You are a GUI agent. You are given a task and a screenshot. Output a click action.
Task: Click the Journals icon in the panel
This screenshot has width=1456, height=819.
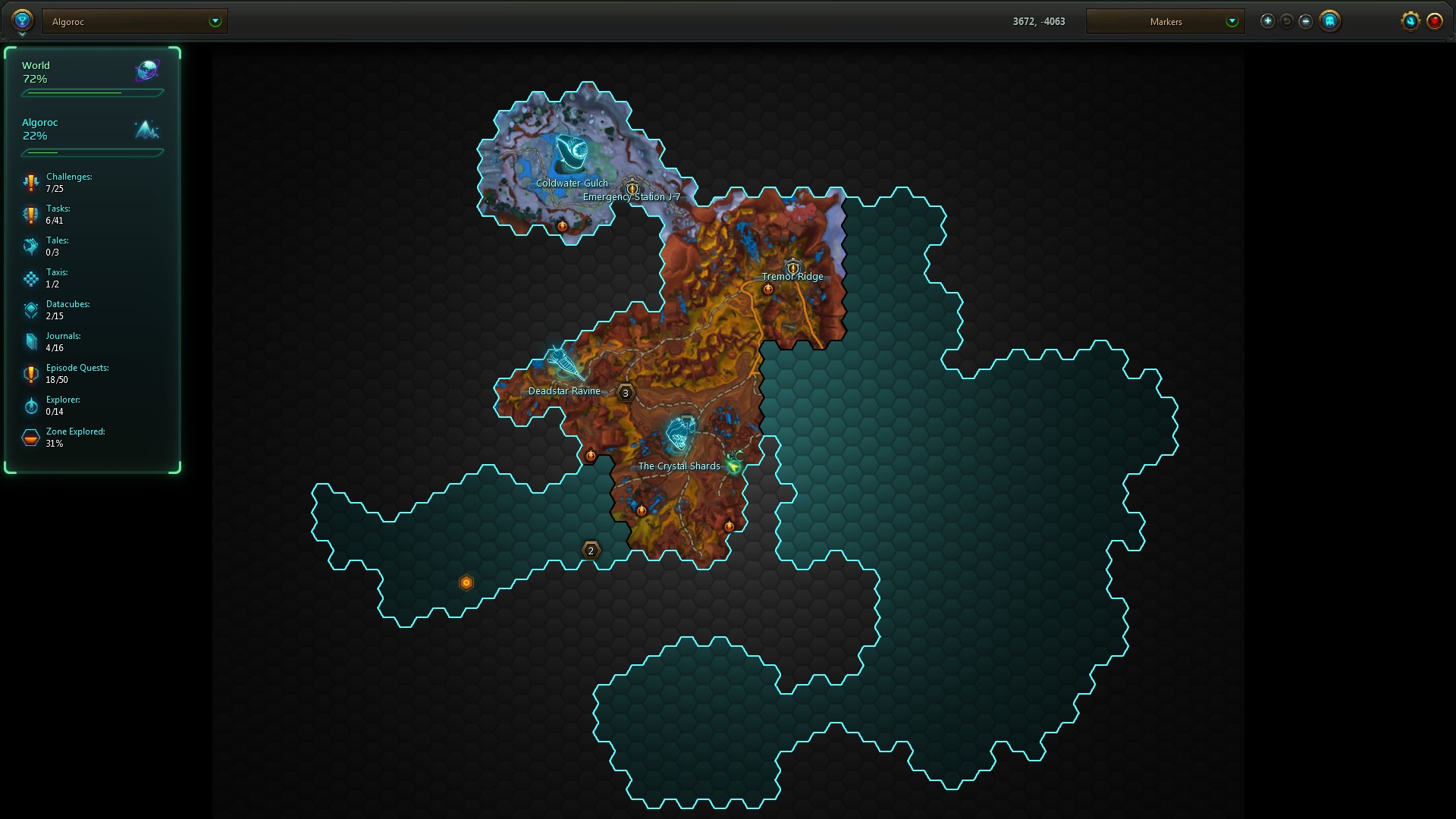(30, 342)
